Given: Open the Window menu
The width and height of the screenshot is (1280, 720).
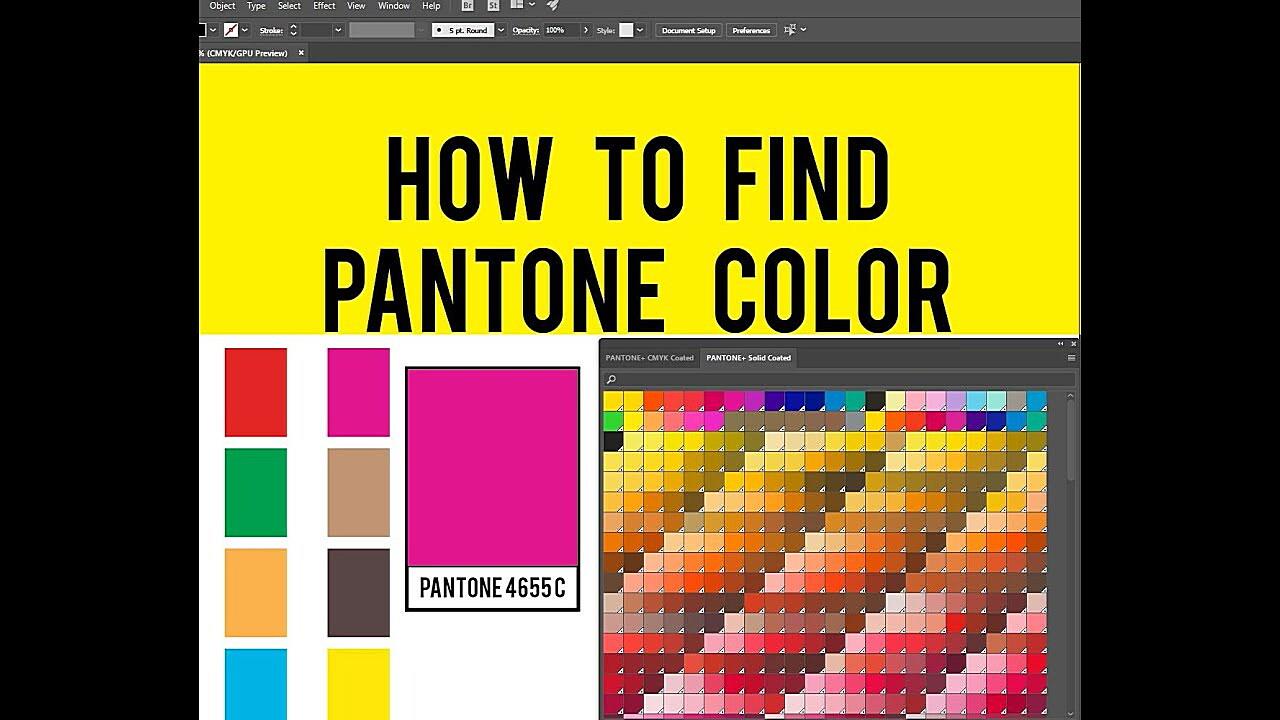Looking at the screenshot, I should pos(394,6).
